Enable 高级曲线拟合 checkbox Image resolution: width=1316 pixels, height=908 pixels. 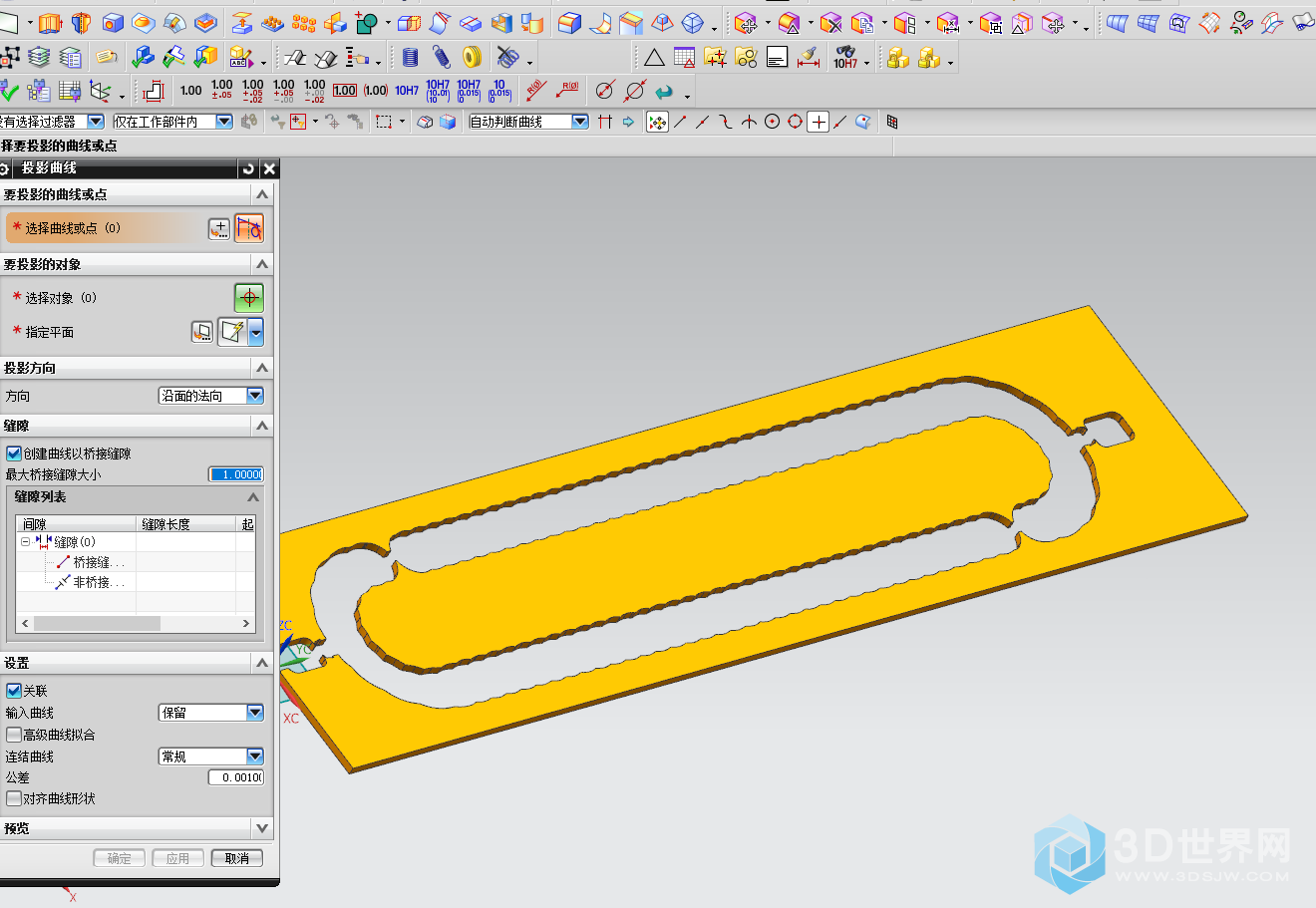(14, 735)
